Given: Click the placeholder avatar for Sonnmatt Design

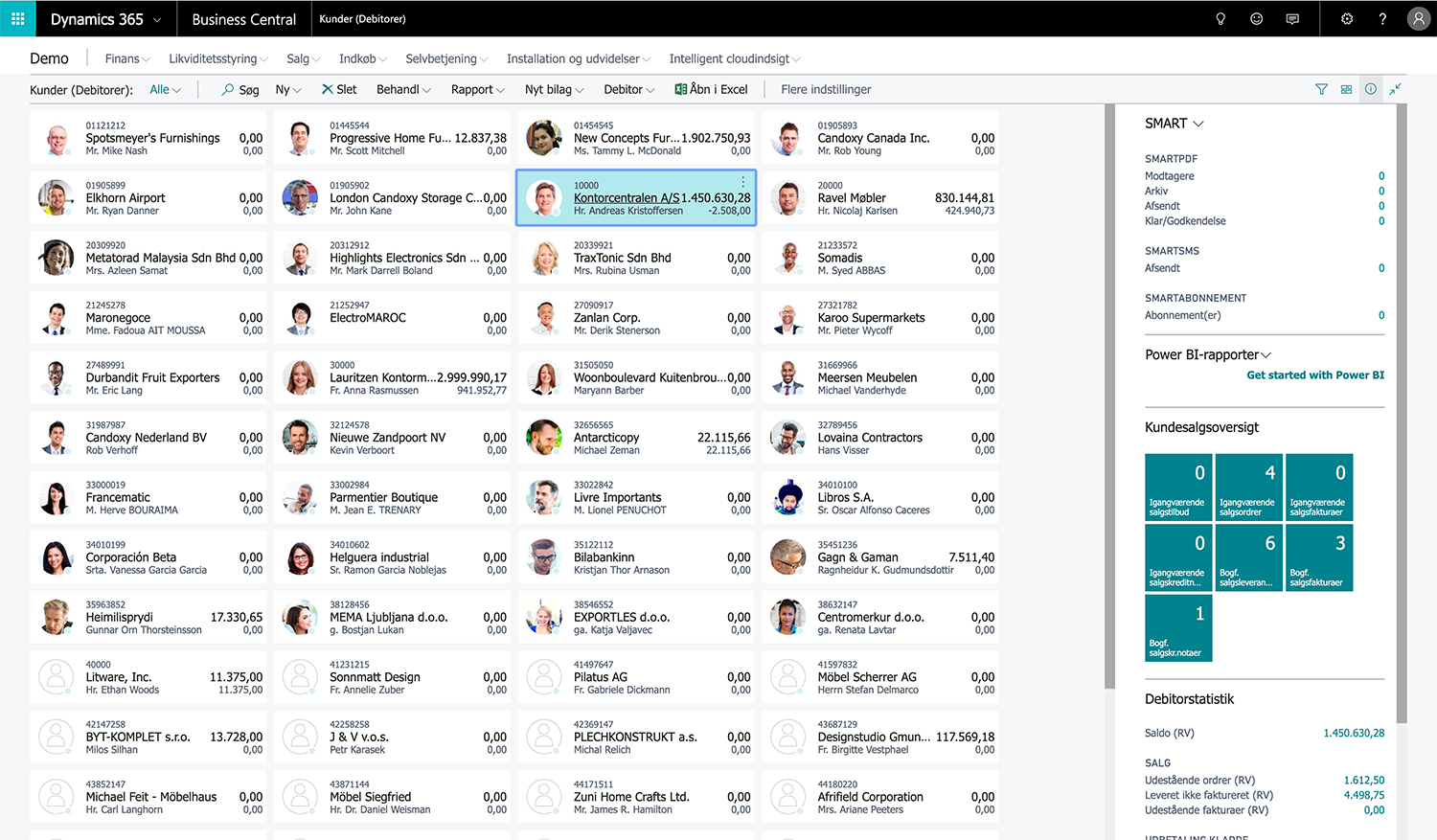Looking at the screenshot, I should coord(300,677).
